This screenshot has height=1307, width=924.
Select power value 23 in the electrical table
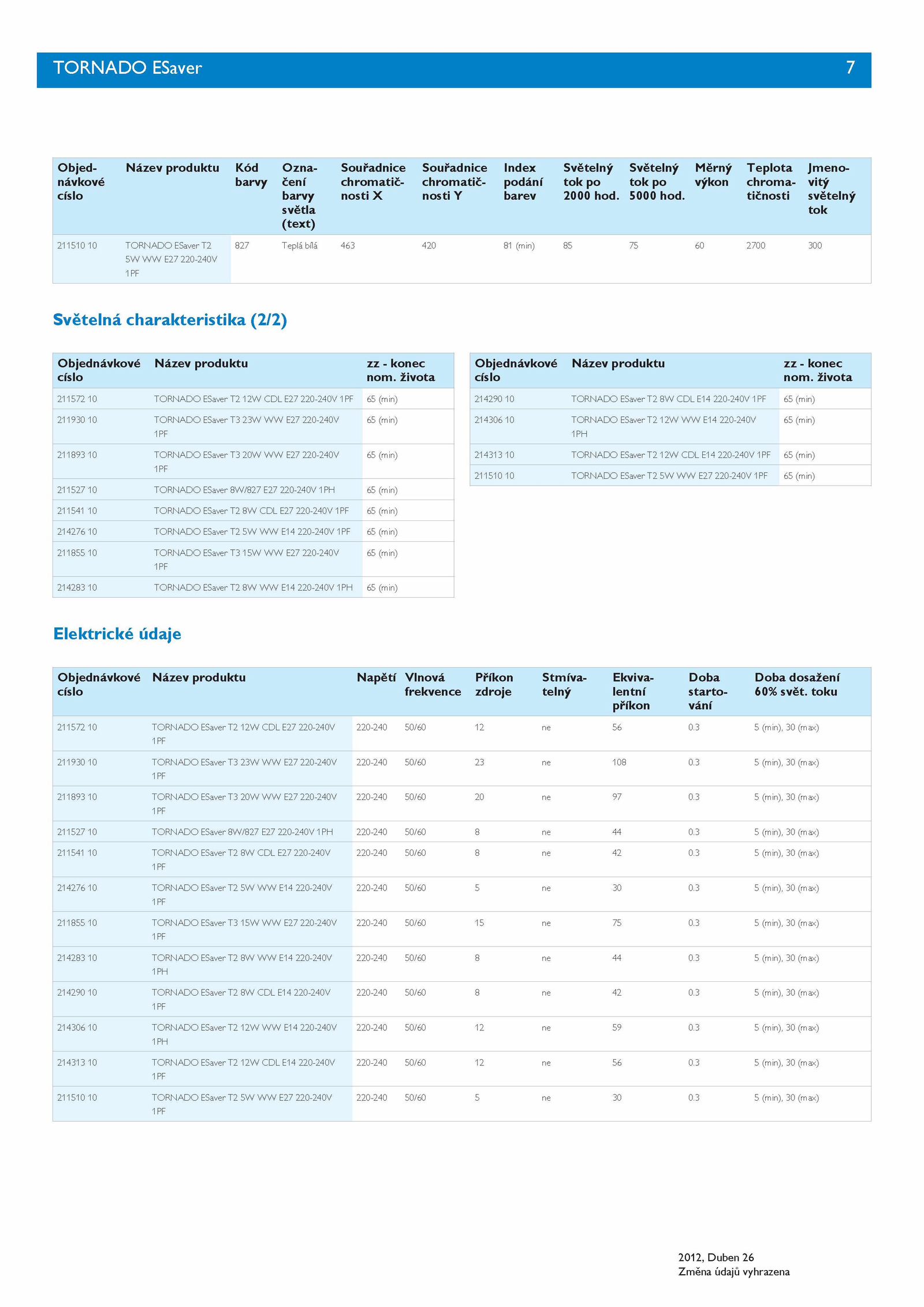coord(479,762)
